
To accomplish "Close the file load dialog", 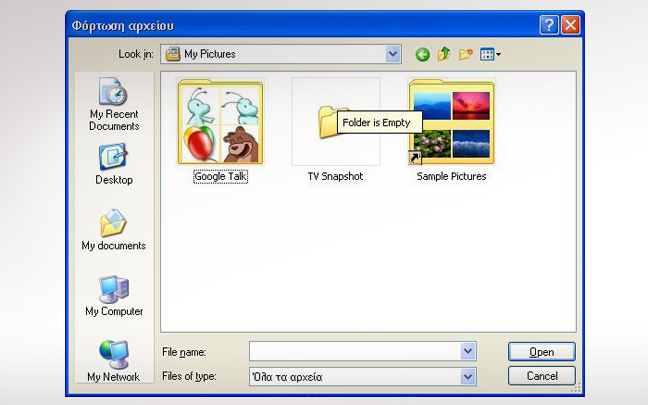I will (x=570, y=25).
